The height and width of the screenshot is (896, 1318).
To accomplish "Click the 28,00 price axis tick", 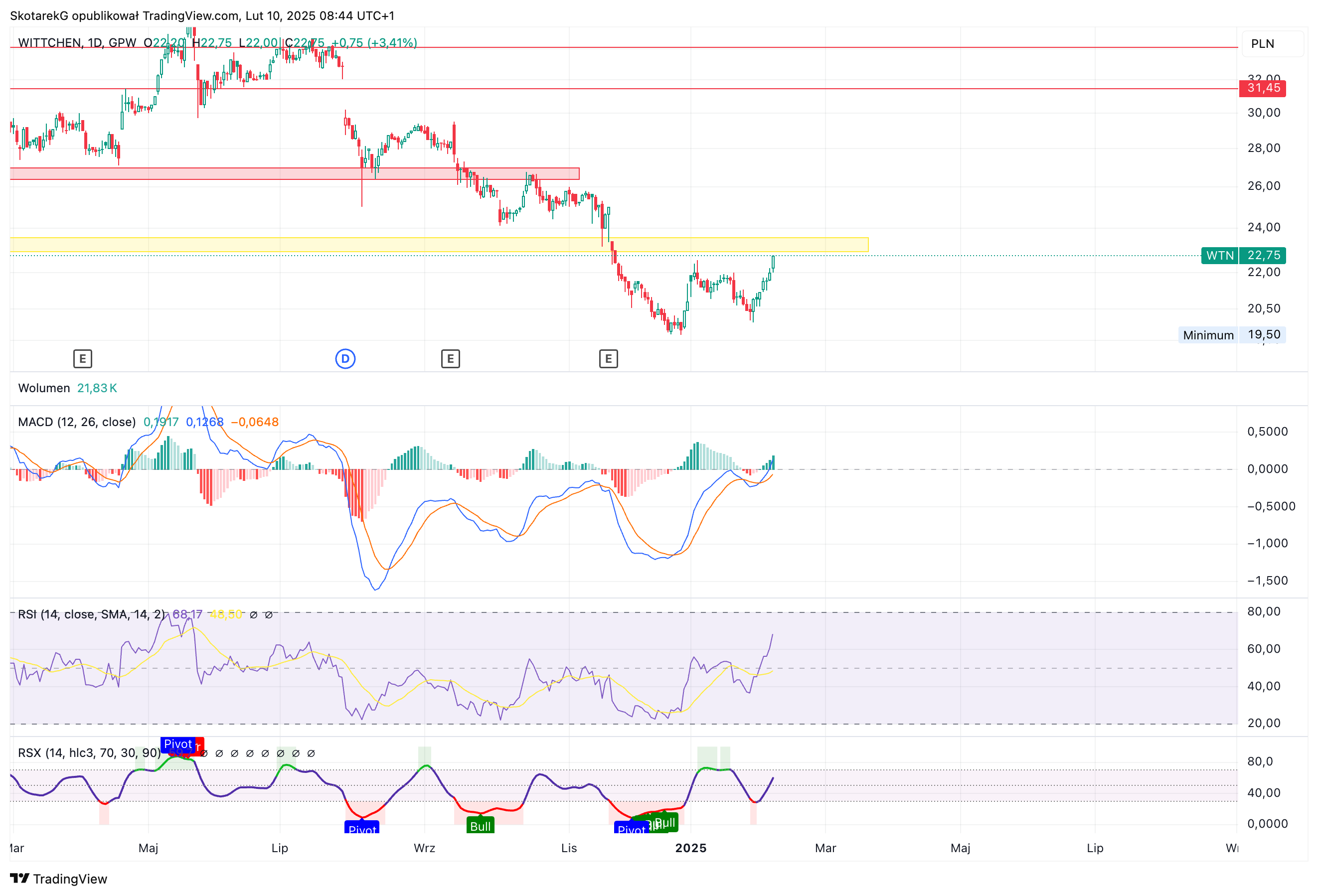I will coord(1264,148).
